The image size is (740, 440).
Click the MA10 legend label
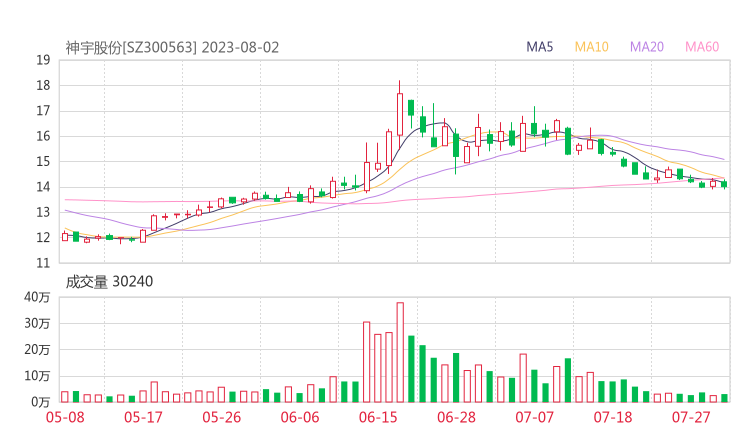click(591, 47)
